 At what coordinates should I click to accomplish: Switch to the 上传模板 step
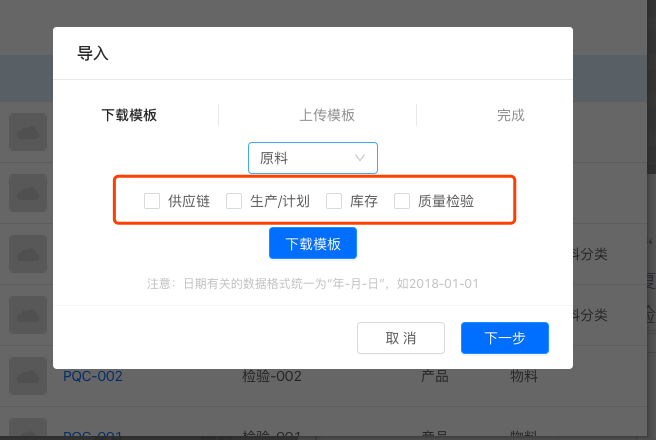[327, 115]
